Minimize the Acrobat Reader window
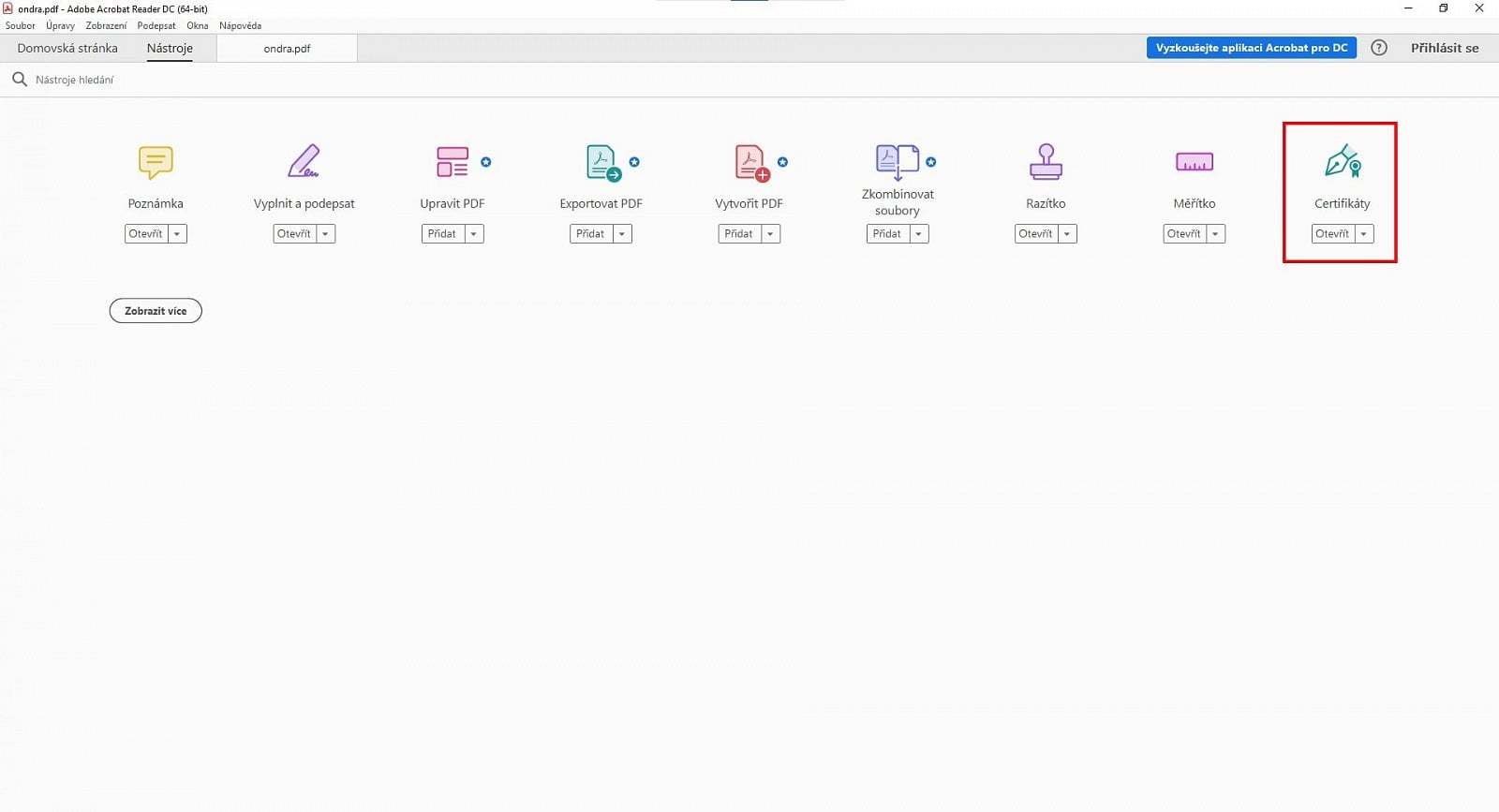This screenshot has width=1499, height=812. pyautogui.click(x=1408, y=8)
